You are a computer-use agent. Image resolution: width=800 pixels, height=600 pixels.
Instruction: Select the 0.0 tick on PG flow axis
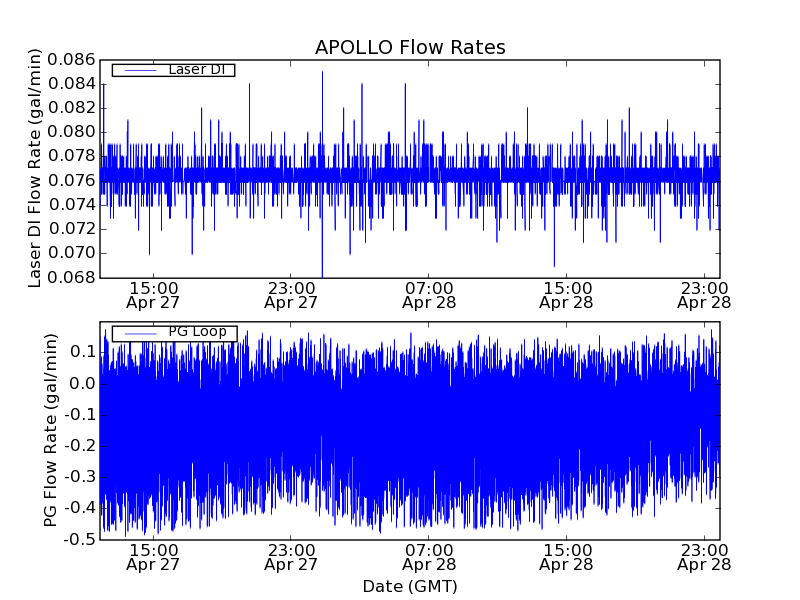[x=83, y=384]
